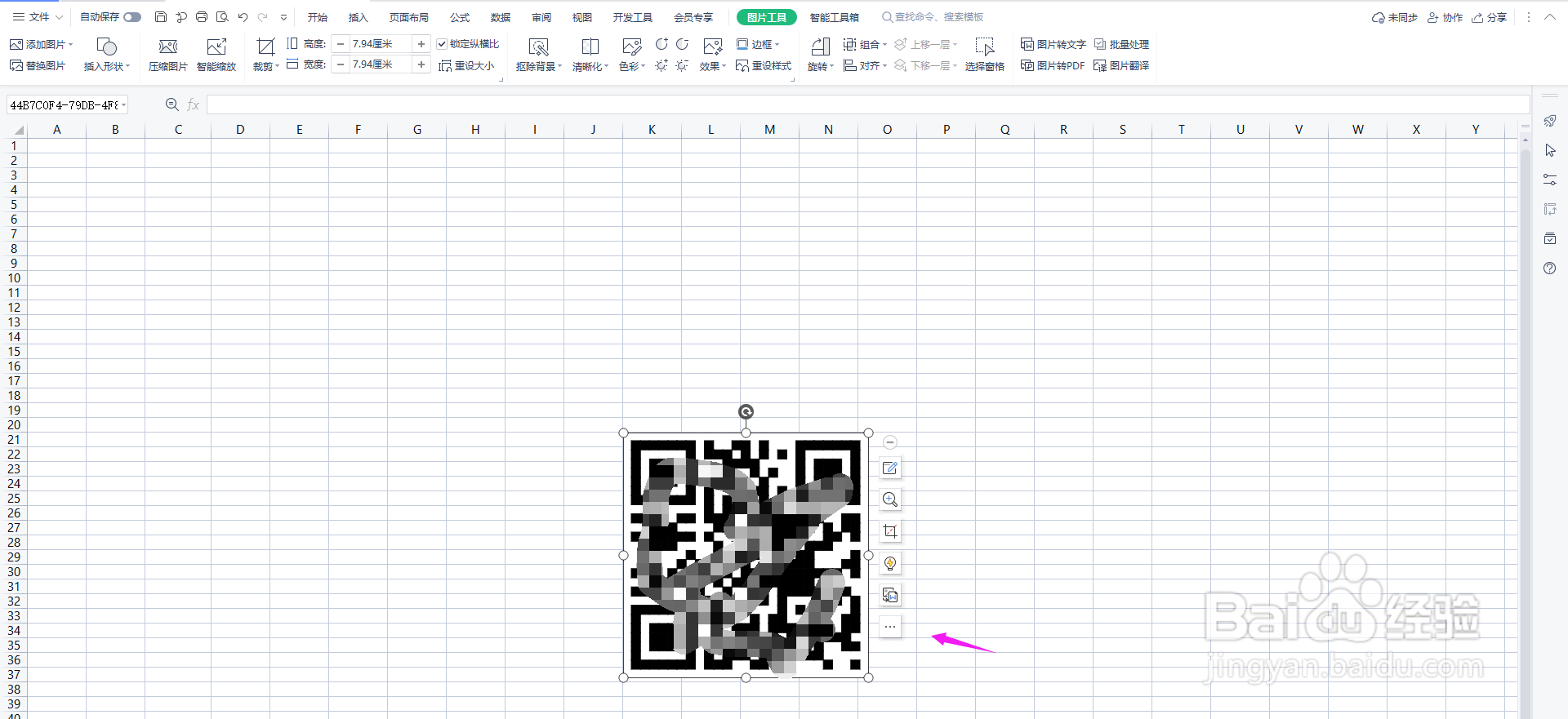
Task: Click the crop icon beside the QR image
Action: click(890, 531)
